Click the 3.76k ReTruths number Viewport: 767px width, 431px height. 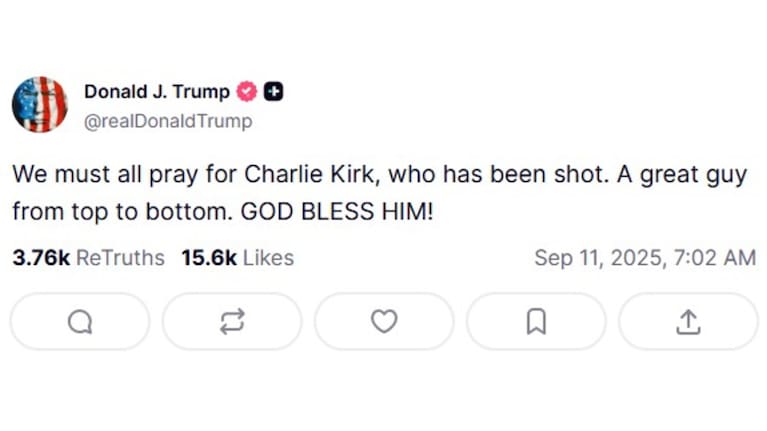[x=41, y=258]
